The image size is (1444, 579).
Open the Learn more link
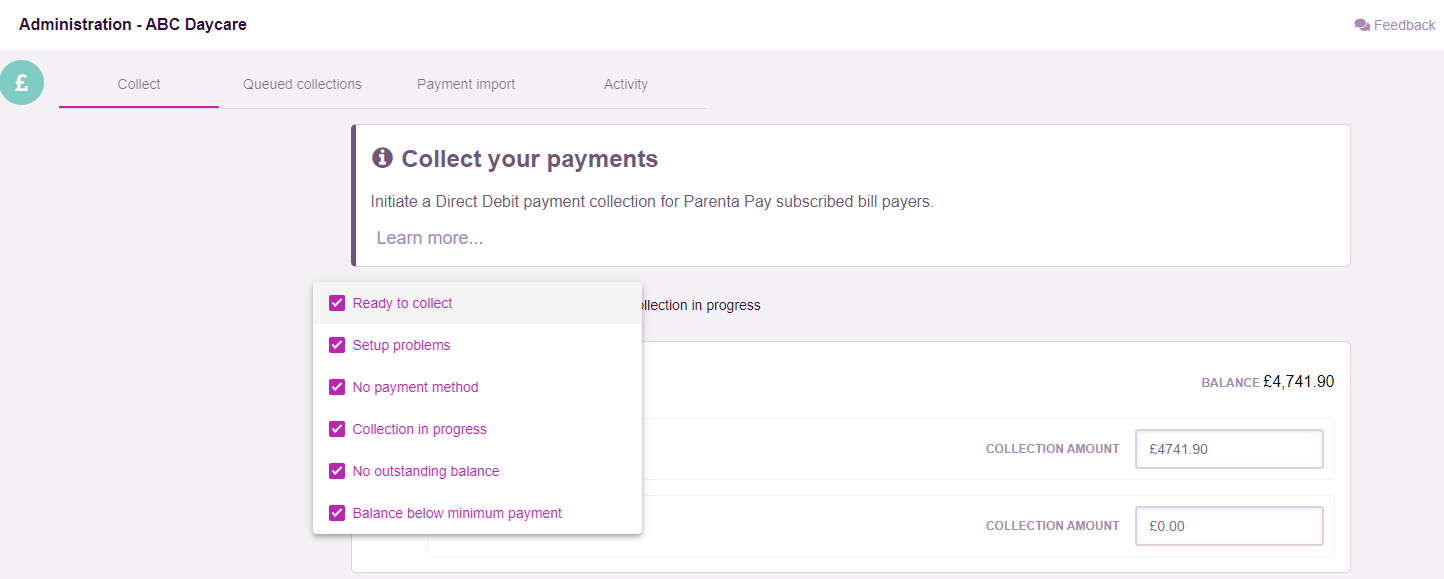430,238
